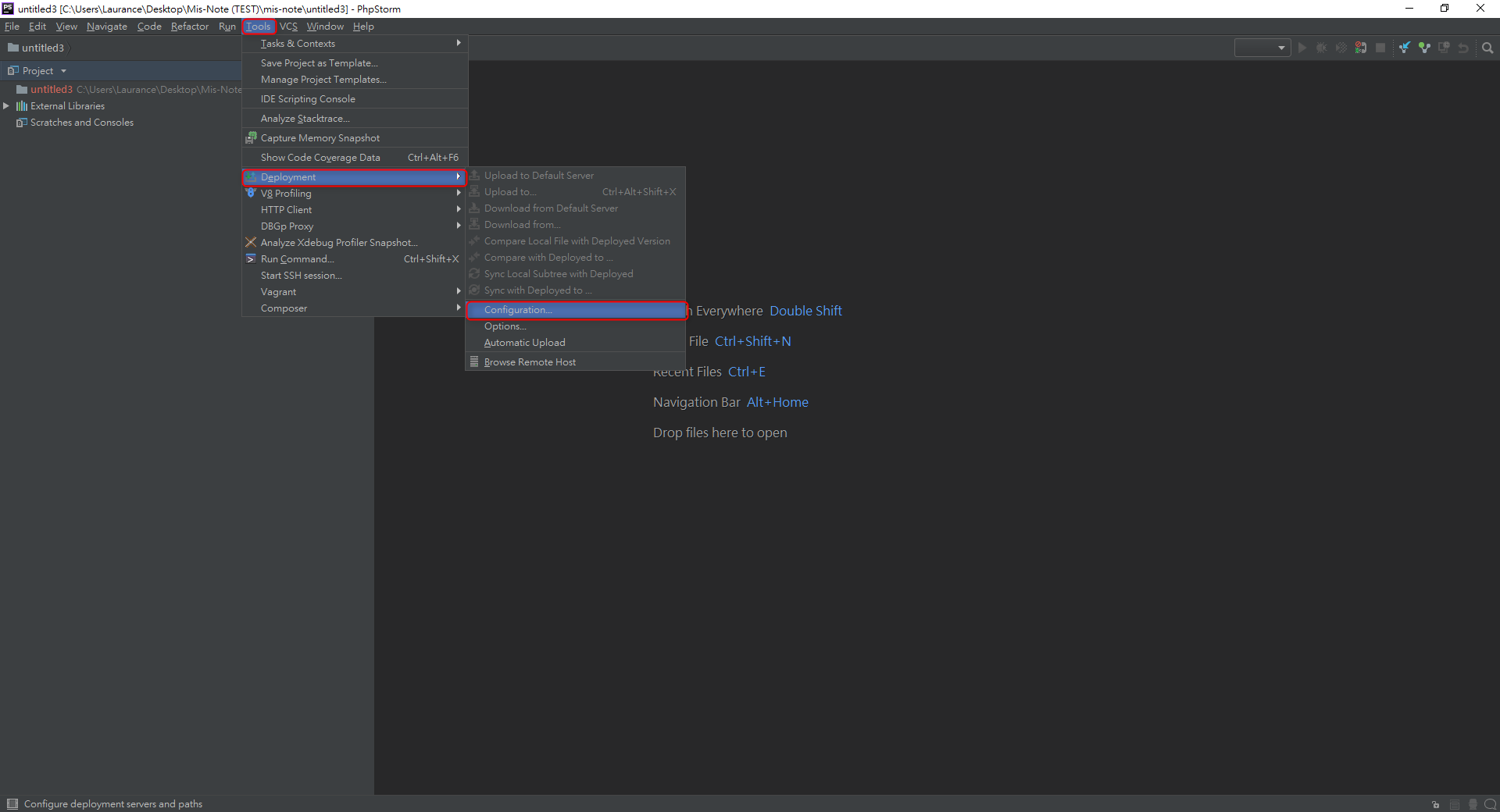
Task: Choose Show Code Coverage Data
Action: tap(355, 158)
